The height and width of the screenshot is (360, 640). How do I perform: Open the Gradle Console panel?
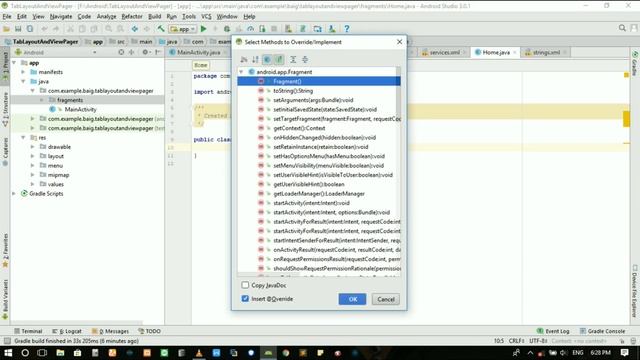[x=602, y=331]
